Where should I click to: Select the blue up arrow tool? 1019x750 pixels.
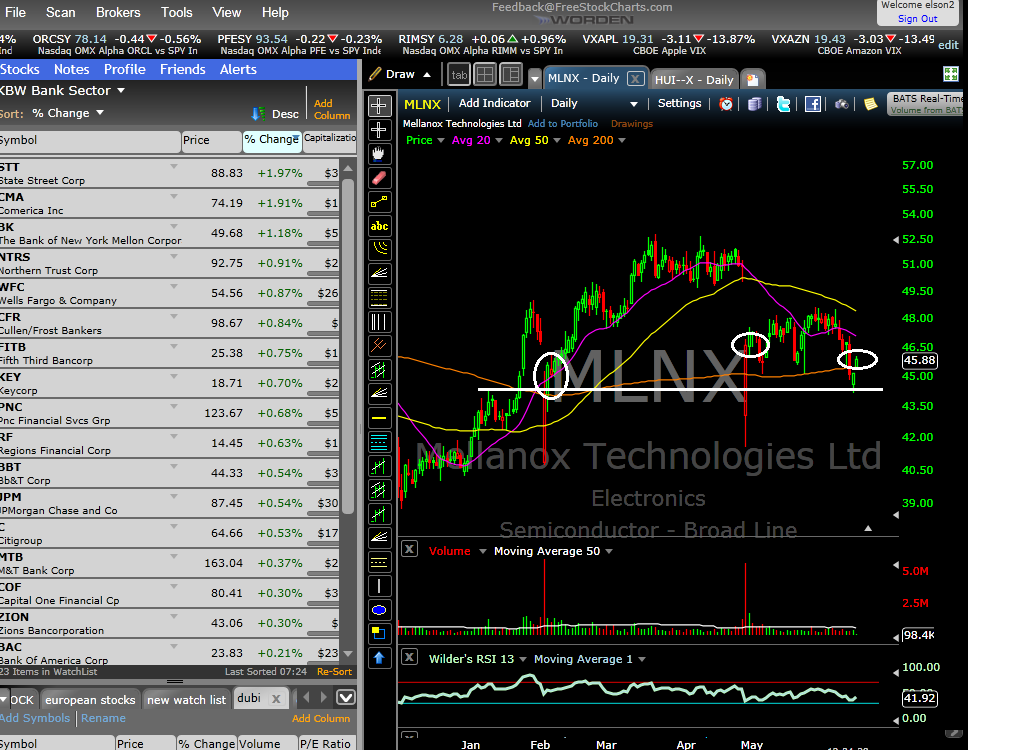click(x=379, y=658)
